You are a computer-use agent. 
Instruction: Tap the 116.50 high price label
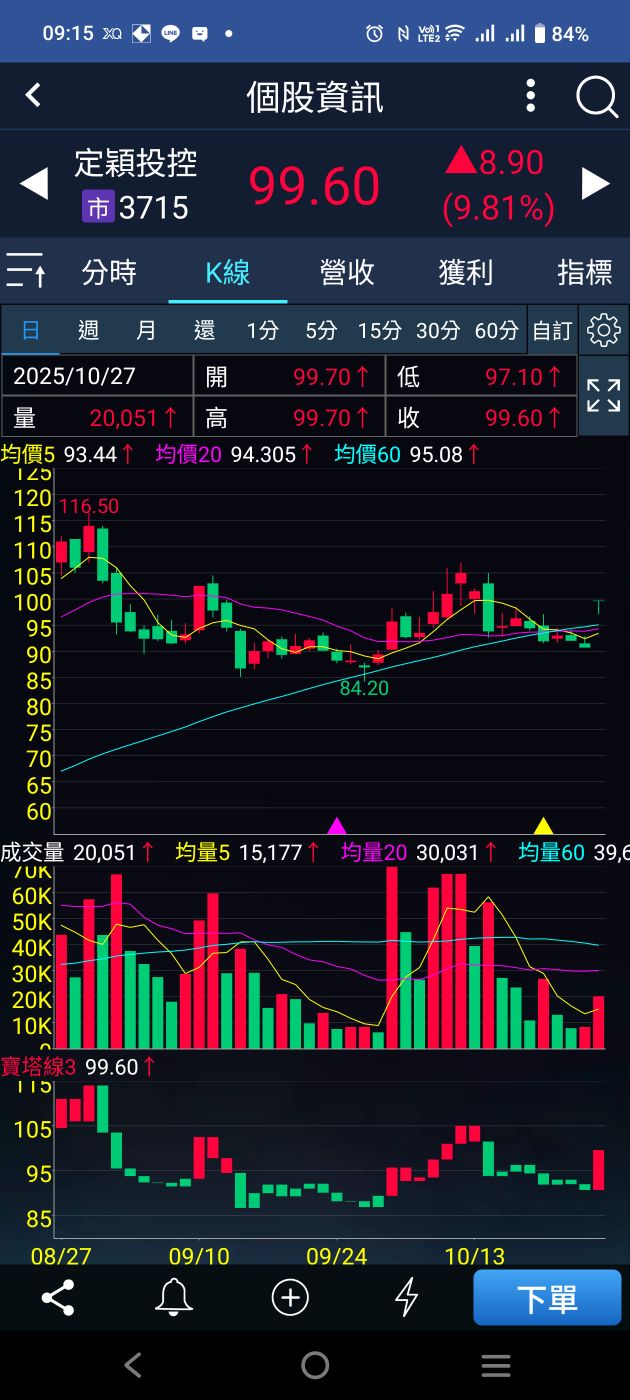point(88,506)
